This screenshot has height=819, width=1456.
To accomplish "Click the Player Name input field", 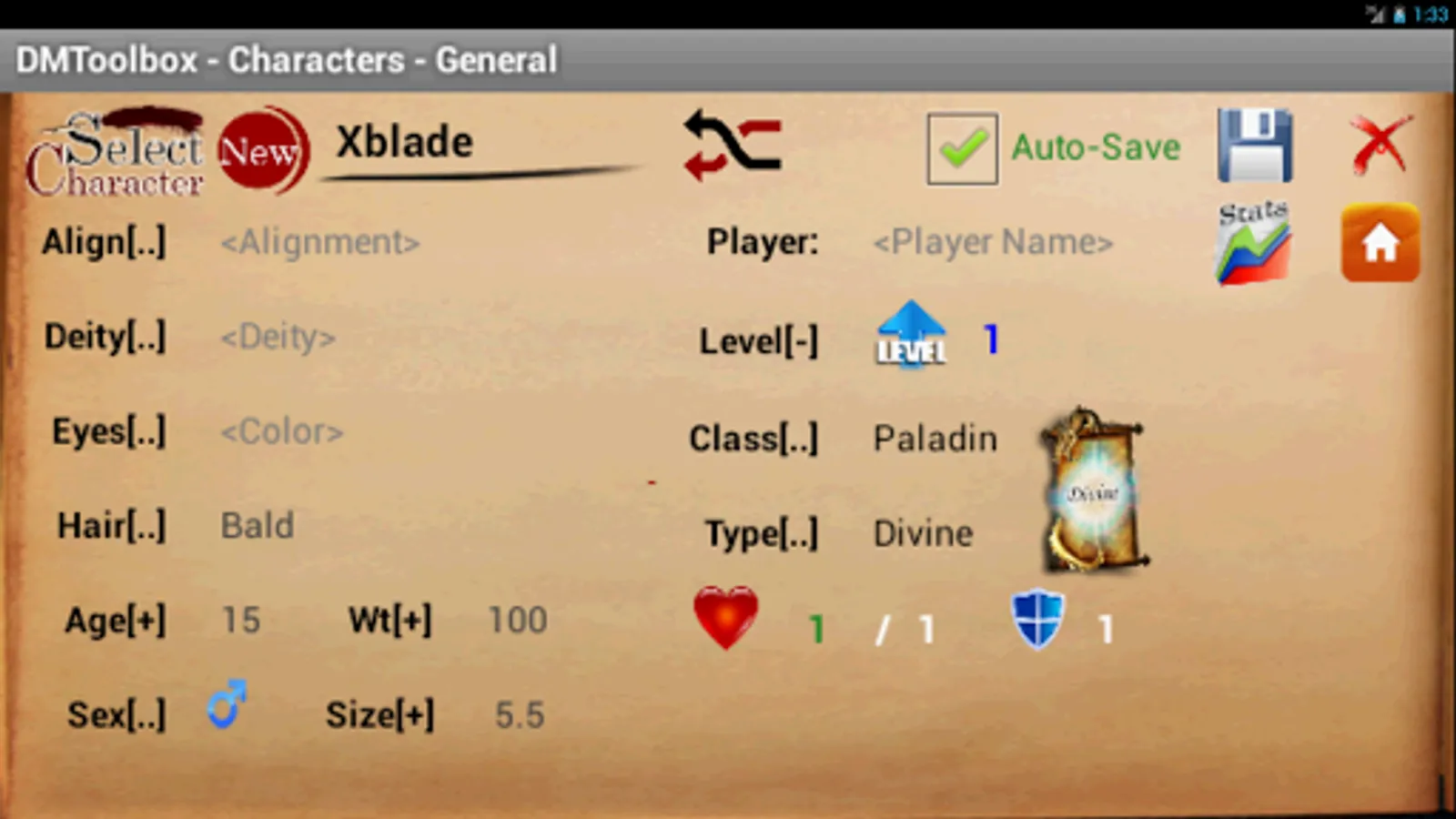I will 993,242.
